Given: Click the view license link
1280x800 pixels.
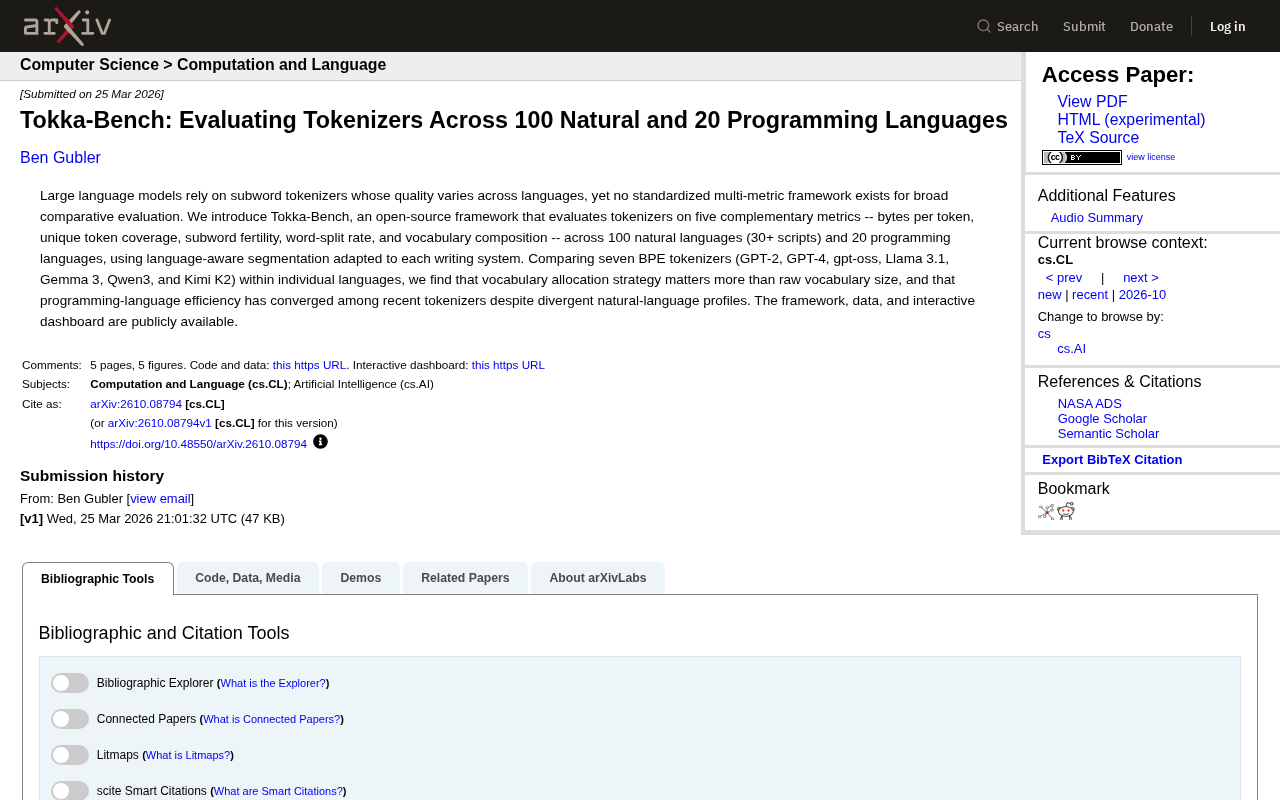Looking at the screenshot, I should (x=1151, y=157).
